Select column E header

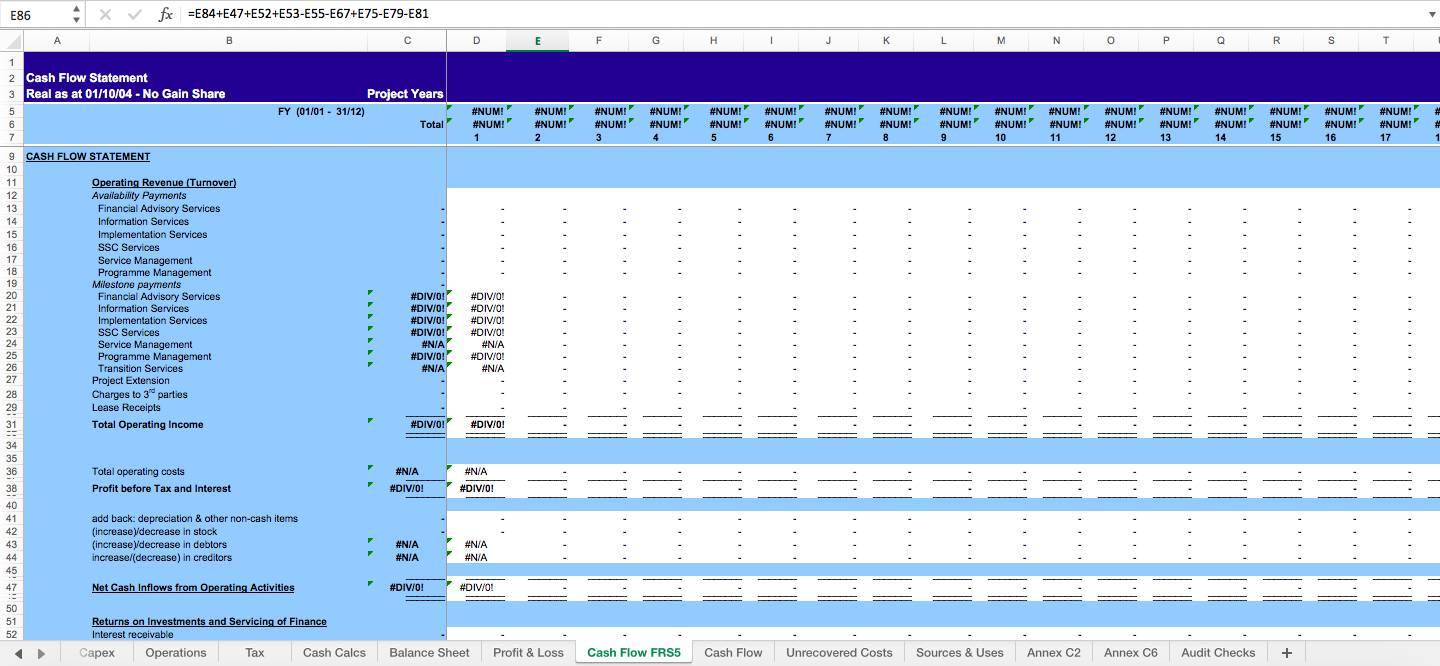pos(538,41)
